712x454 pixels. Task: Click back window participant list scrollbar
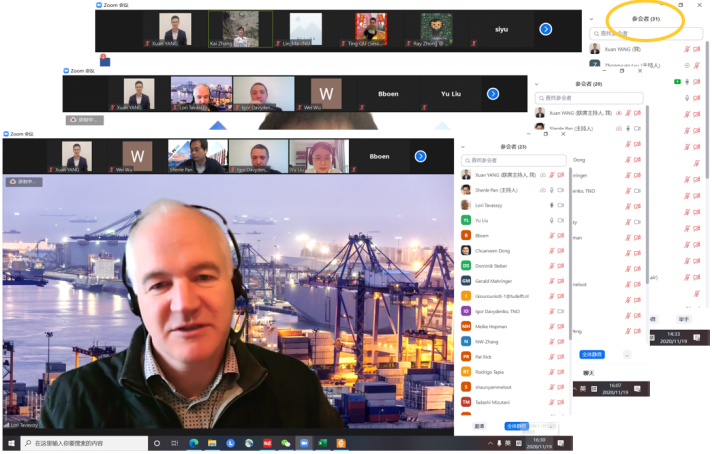707,109
